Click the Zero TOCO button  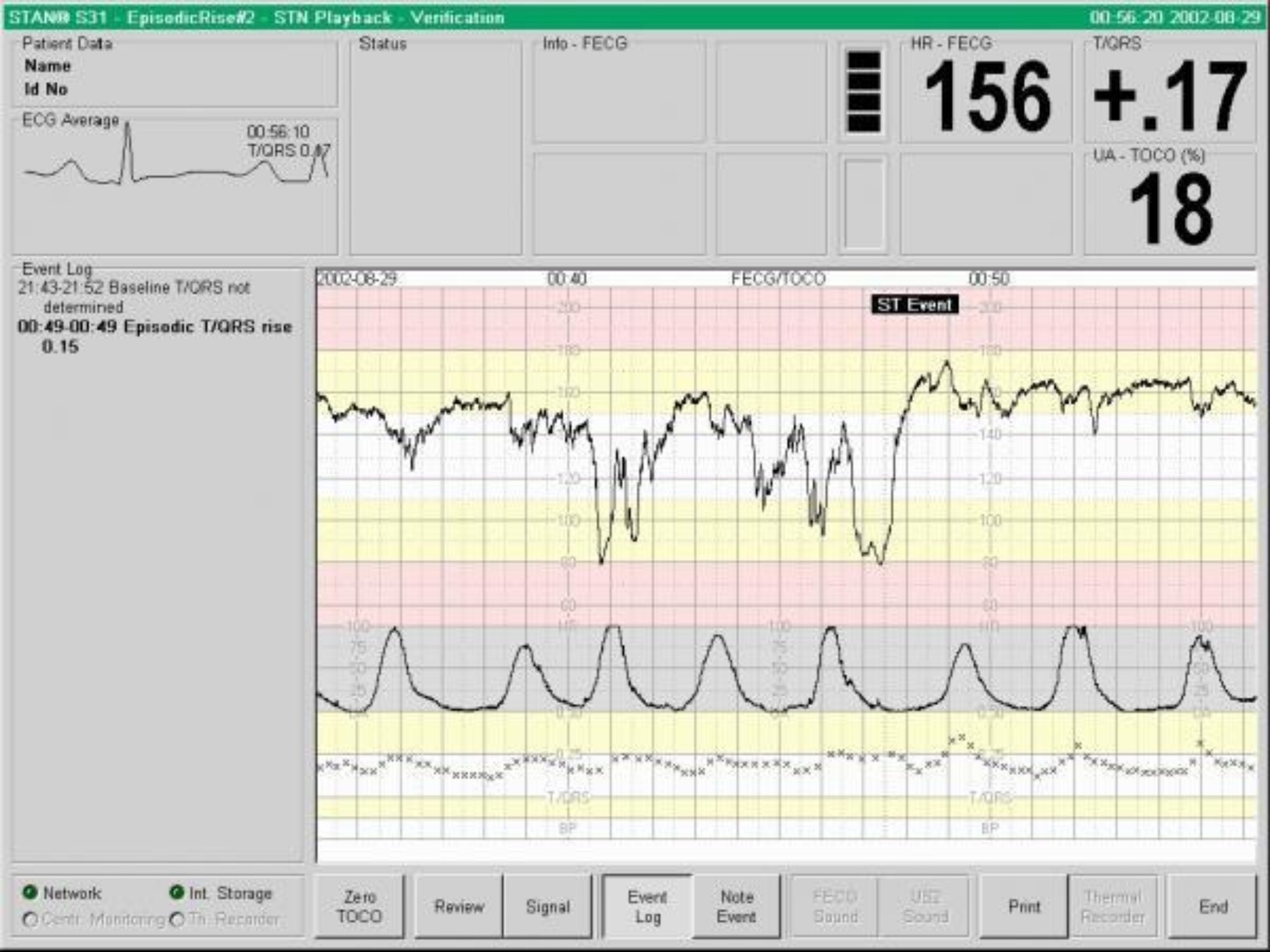tap(359, 906)
